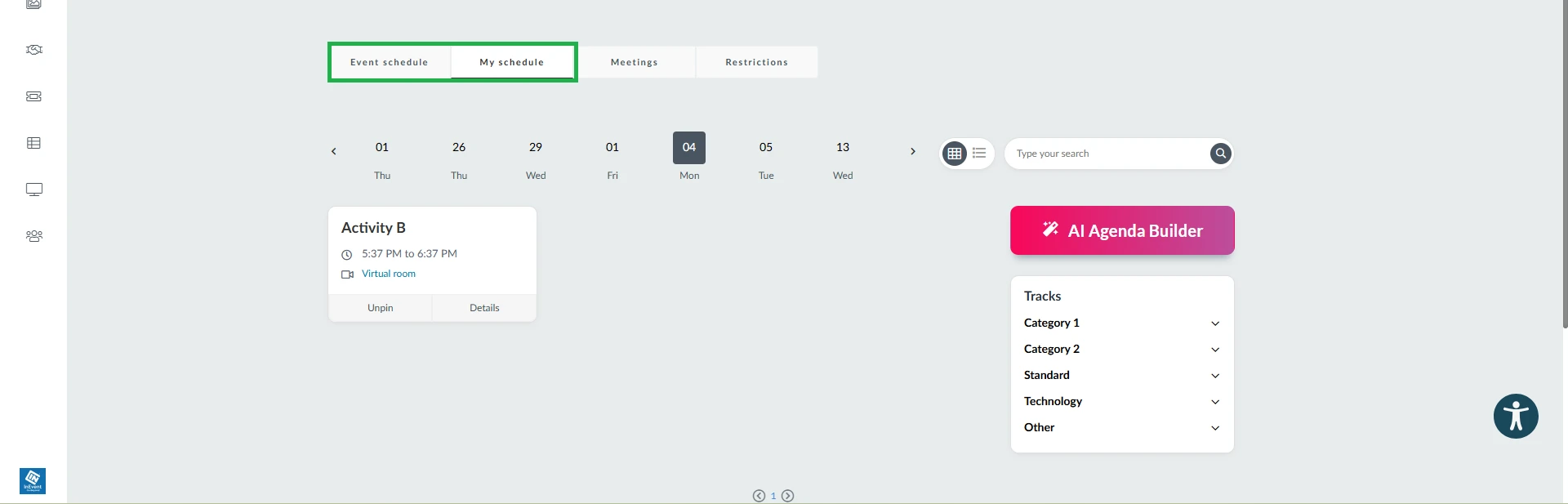Click page number 1 in pagination

click(x=773, y=496)
